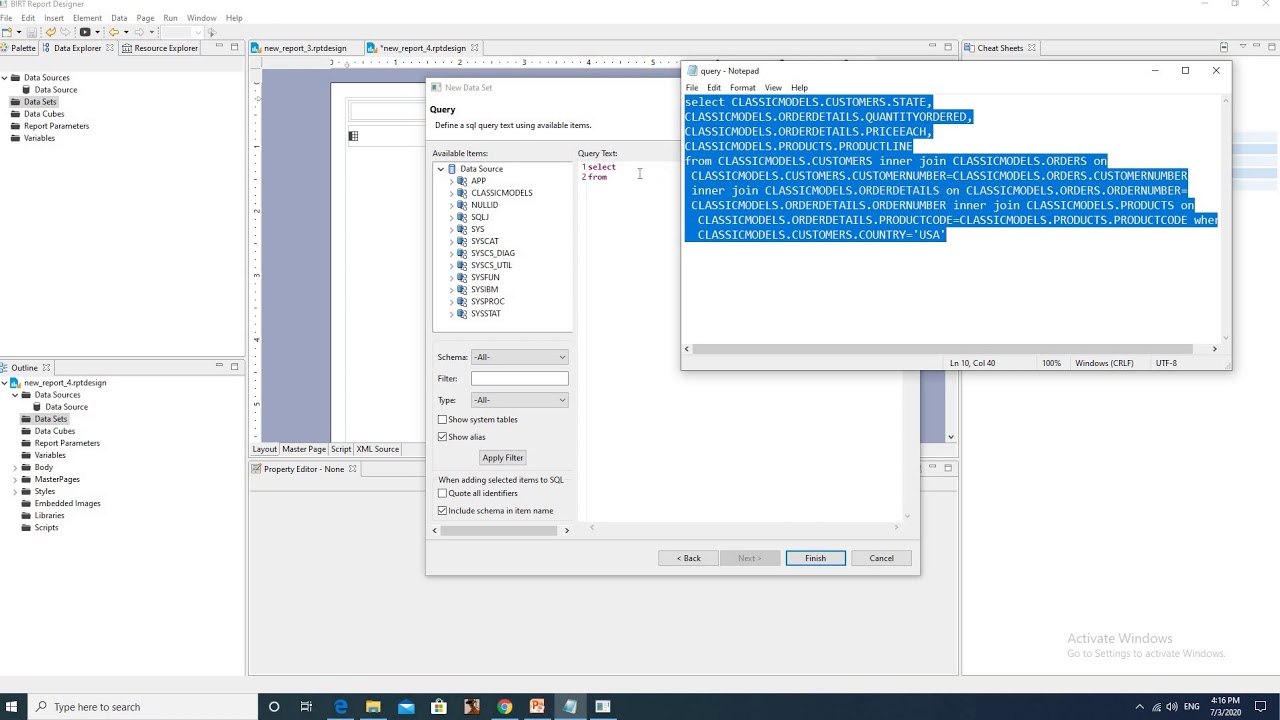Switch to the Palette tab
This screenshot has height=720, width=1280.
[18, 48]
